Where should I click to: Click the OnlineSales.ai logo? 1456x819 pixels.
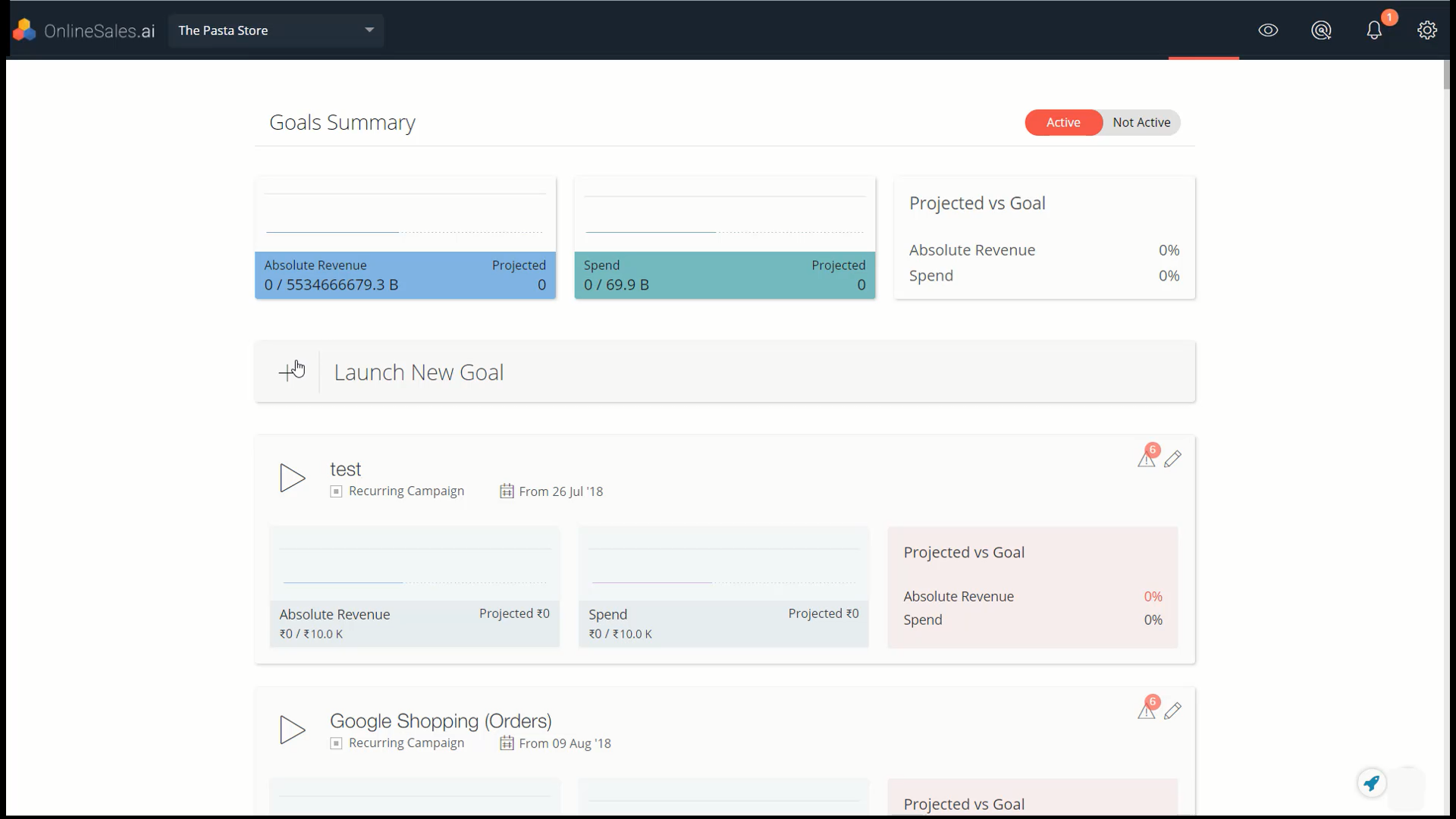point(84,30)
